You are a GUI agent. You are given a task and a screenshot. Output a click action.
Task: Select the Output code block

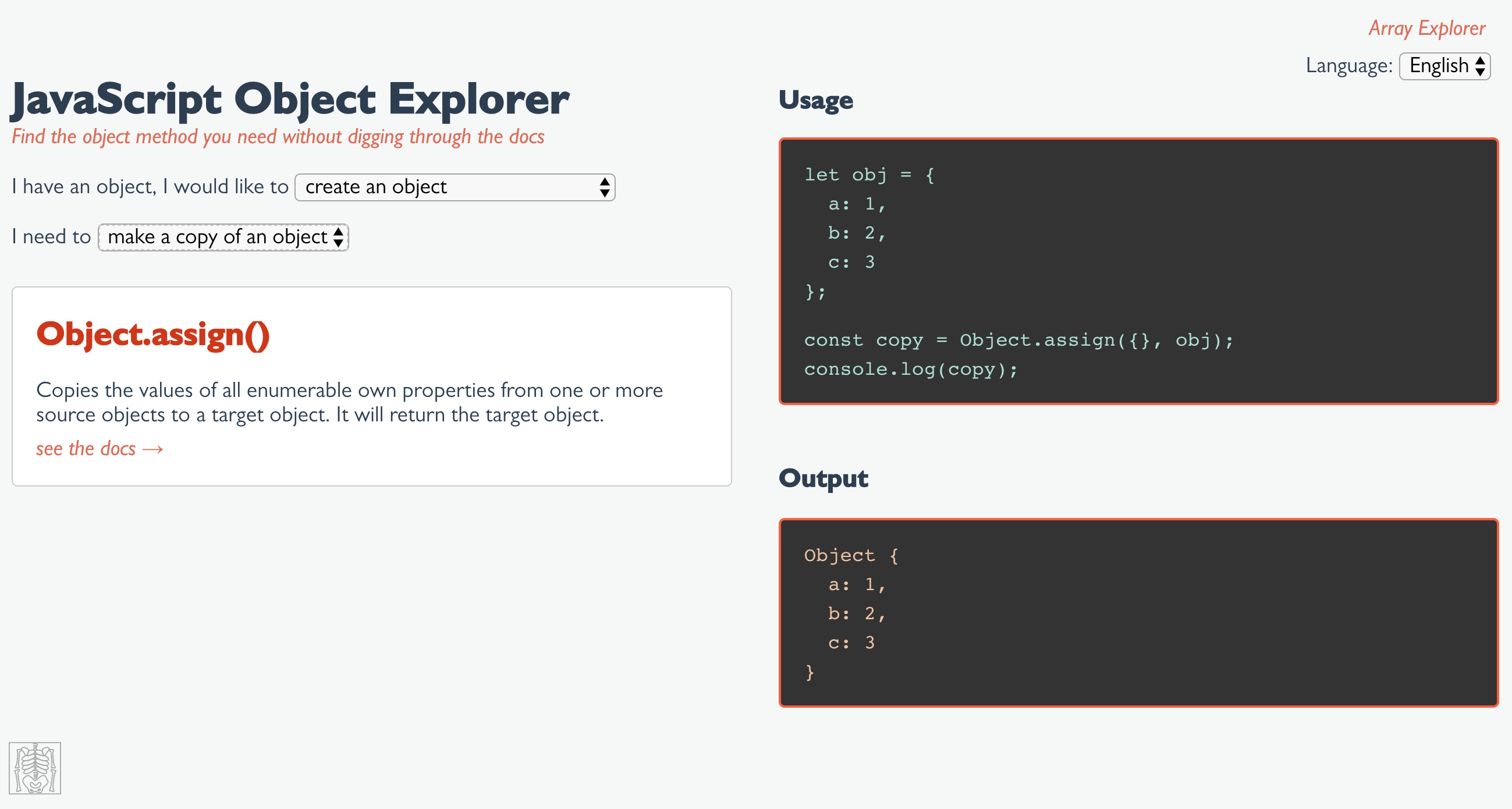[1139, 613]
